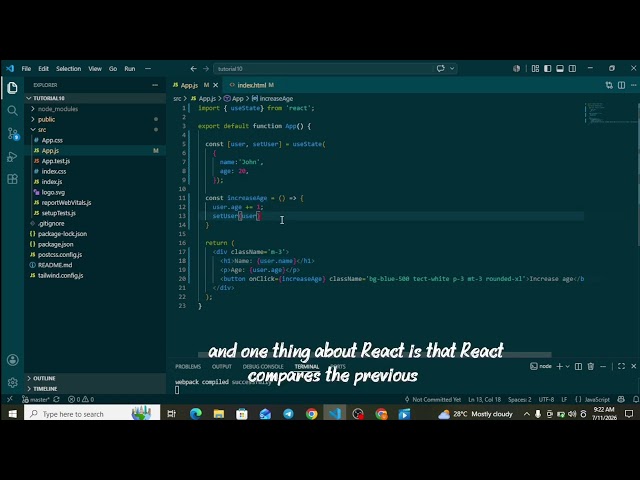Click errors and warnings status item
The image size is (640, 480).
(x=81, y=399)
